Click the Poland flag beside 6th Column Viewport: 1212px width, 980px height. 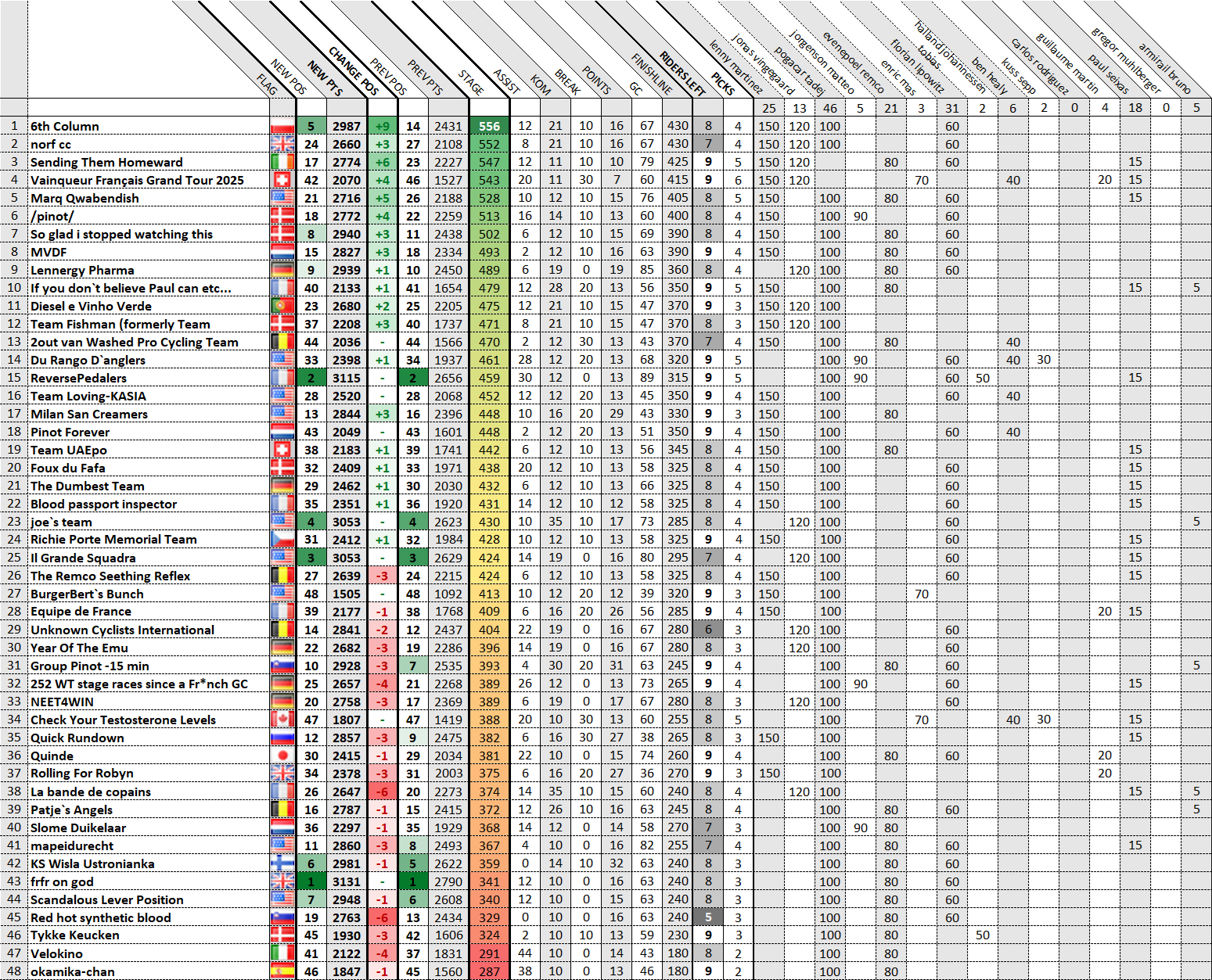click(x=282, y=126)
